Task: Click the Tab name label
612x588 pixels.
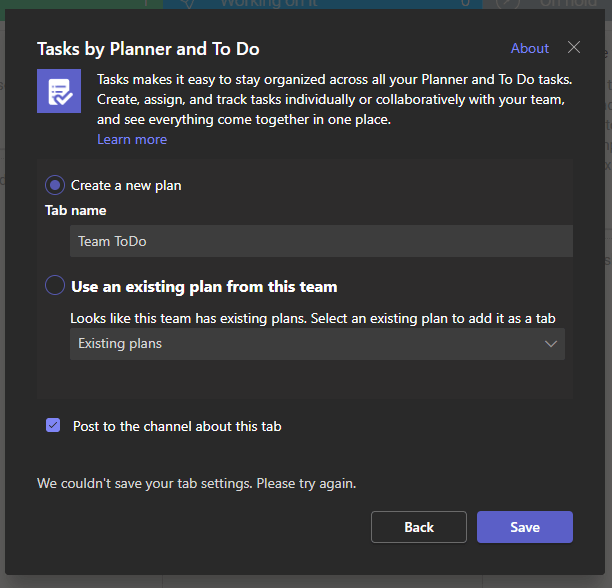Action: 76,211
